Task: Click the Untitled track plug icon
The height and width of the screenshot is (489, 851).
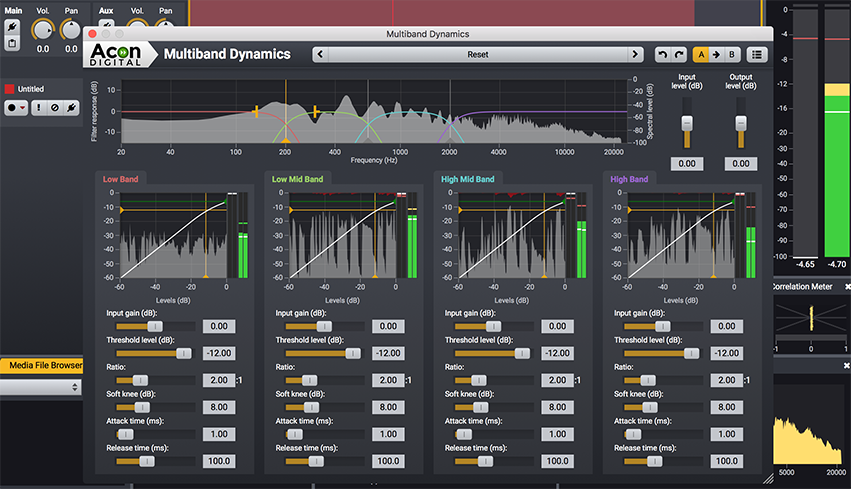Action: [x=72, y=108]
